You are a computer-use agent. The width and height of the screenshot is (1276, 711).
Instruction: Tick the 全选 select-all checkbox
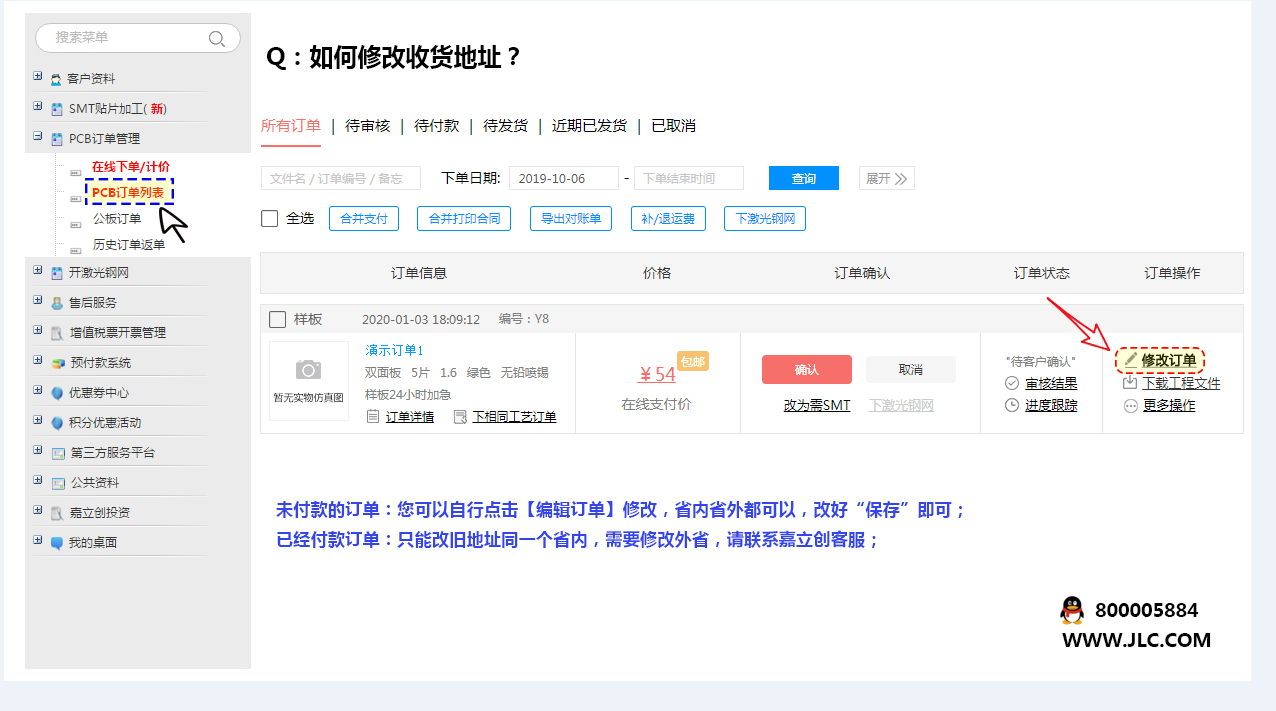point(269,218)
